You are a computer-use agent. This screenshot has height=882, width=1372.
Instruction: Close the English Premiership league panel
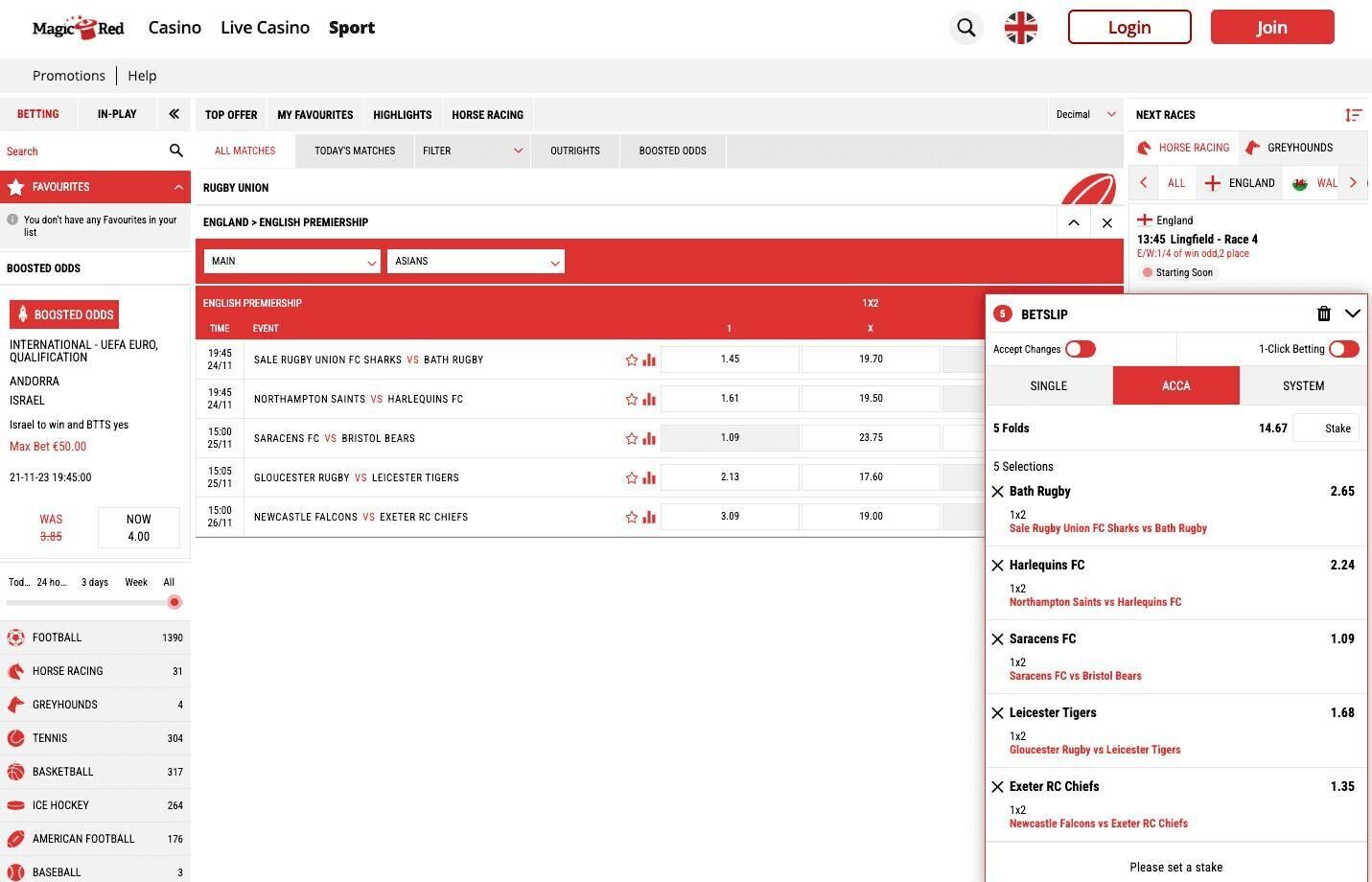point(1107,222)
